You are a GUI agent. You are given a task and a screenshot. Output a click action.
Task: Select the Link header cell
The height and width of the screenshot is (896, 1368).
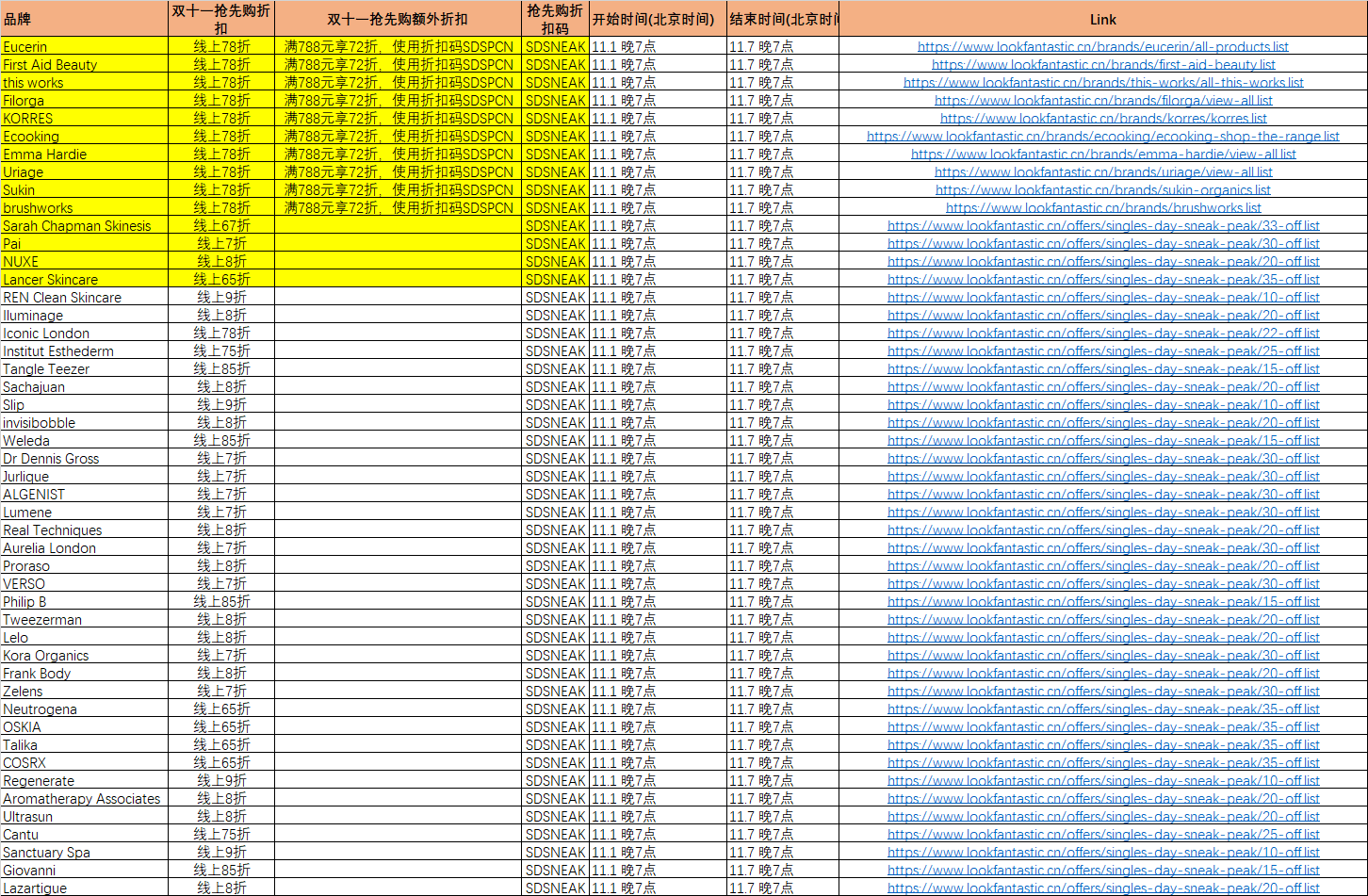[1103, 19]
